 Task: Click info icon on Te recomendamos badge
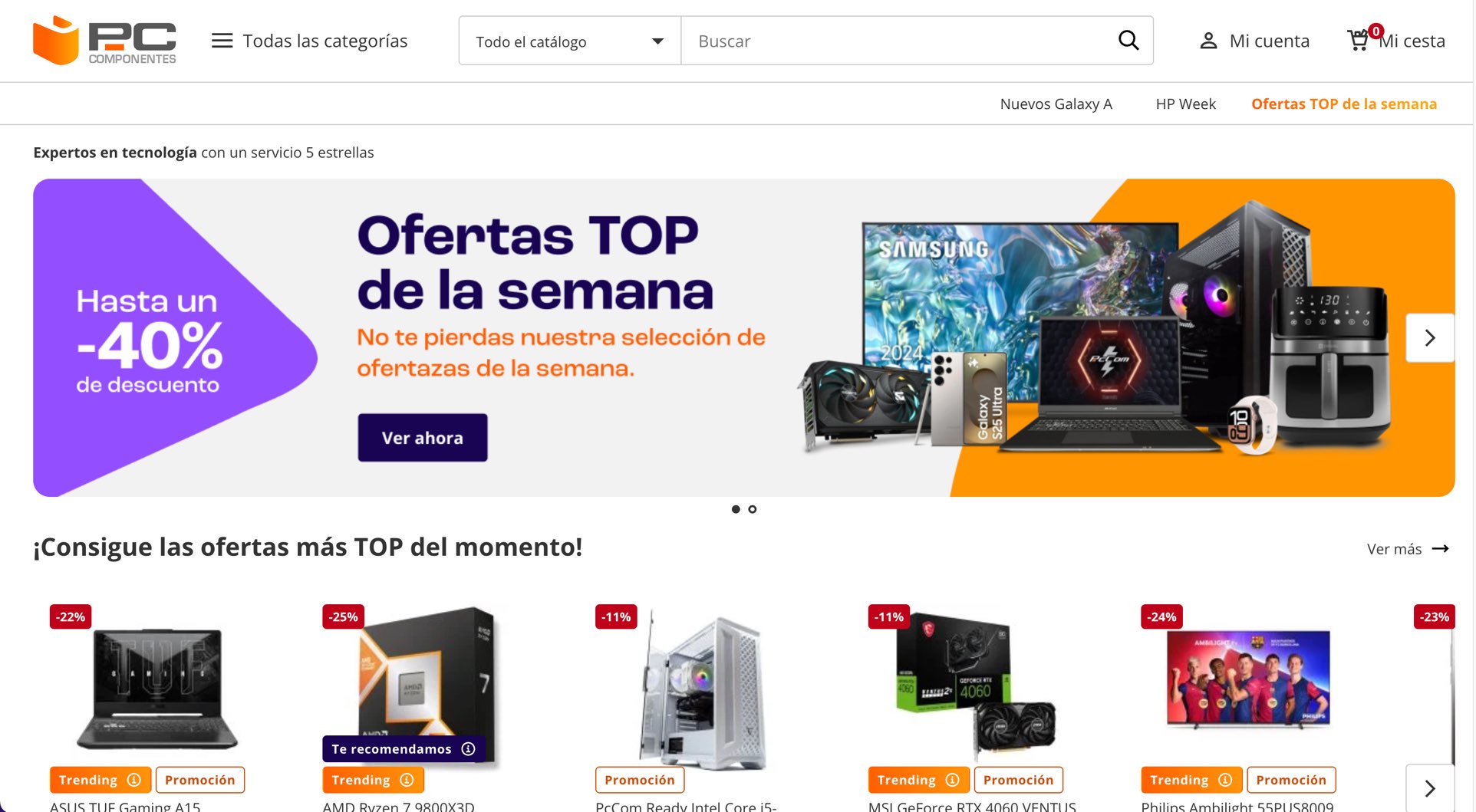pyautogui.click(x=468, y=749)
